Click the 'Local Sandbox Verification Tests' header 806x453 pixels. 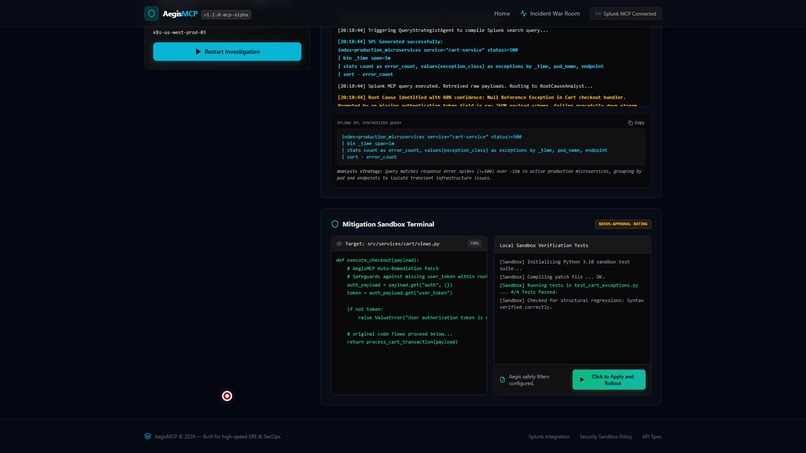pos(543,245)
